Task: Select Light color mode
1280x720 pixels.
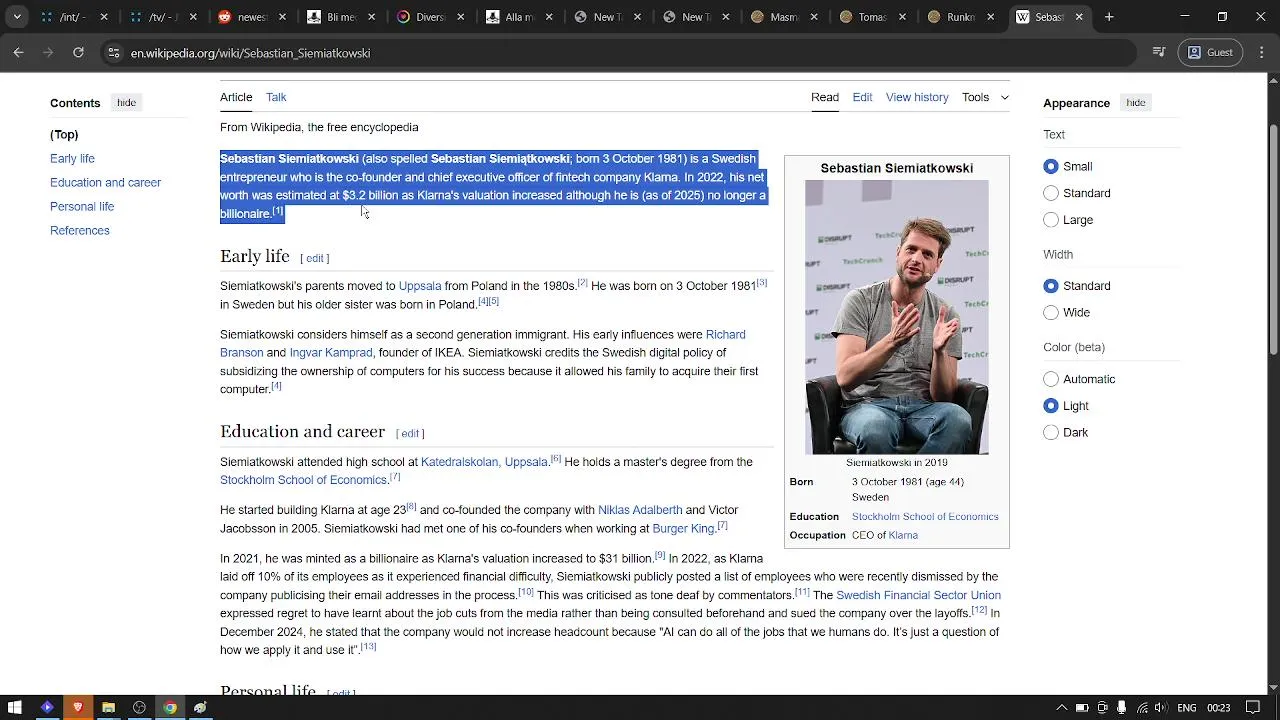Action: 1051,406
